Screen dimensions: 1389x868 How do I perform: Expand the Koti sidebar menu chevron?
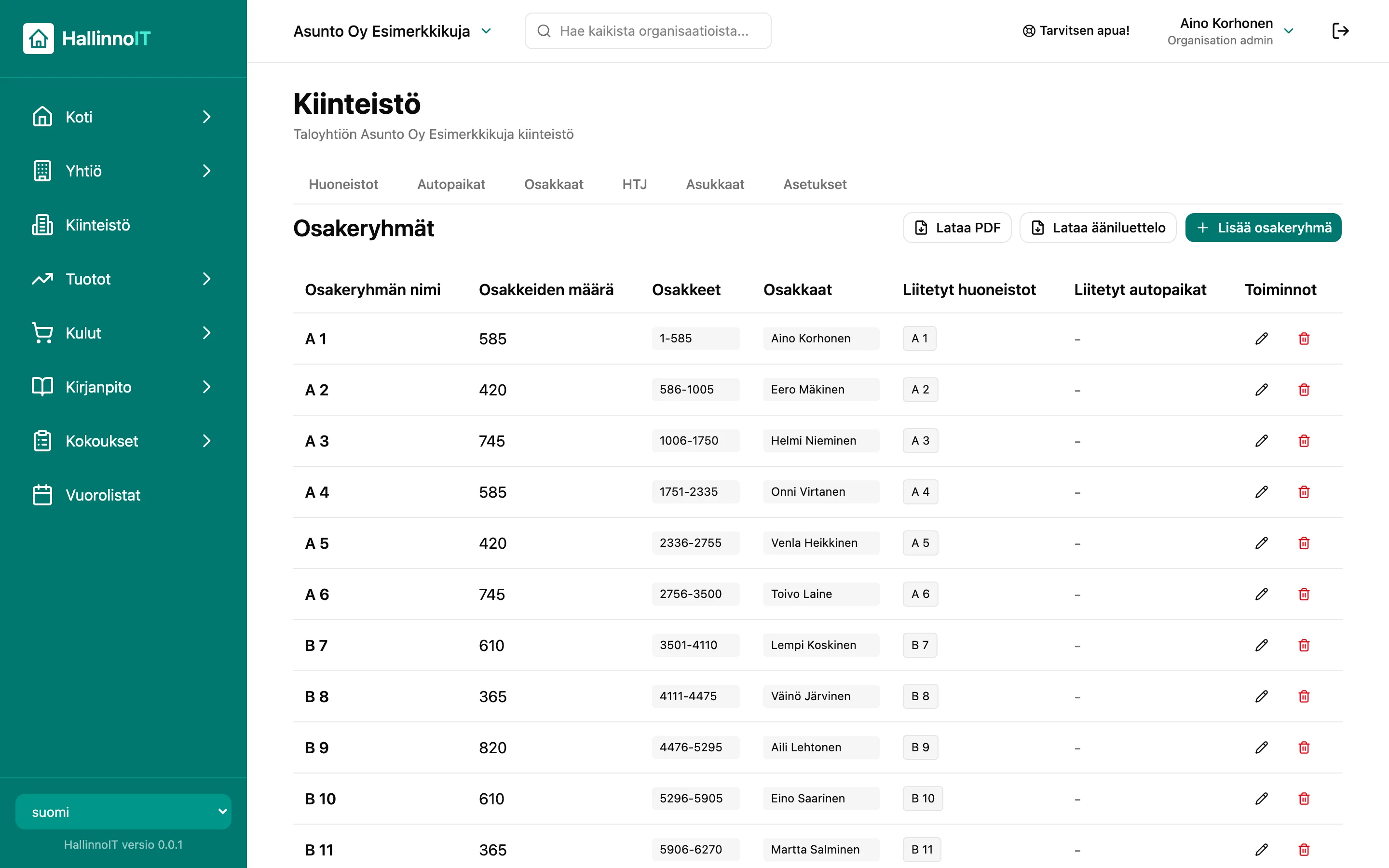(206, 117)
